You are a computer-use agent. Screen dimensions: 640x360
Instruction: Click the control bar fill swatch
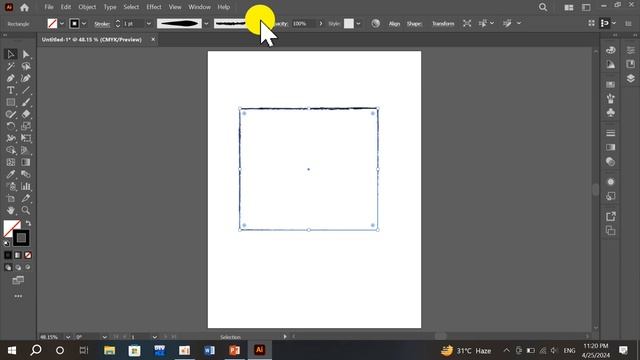[52, 24]
